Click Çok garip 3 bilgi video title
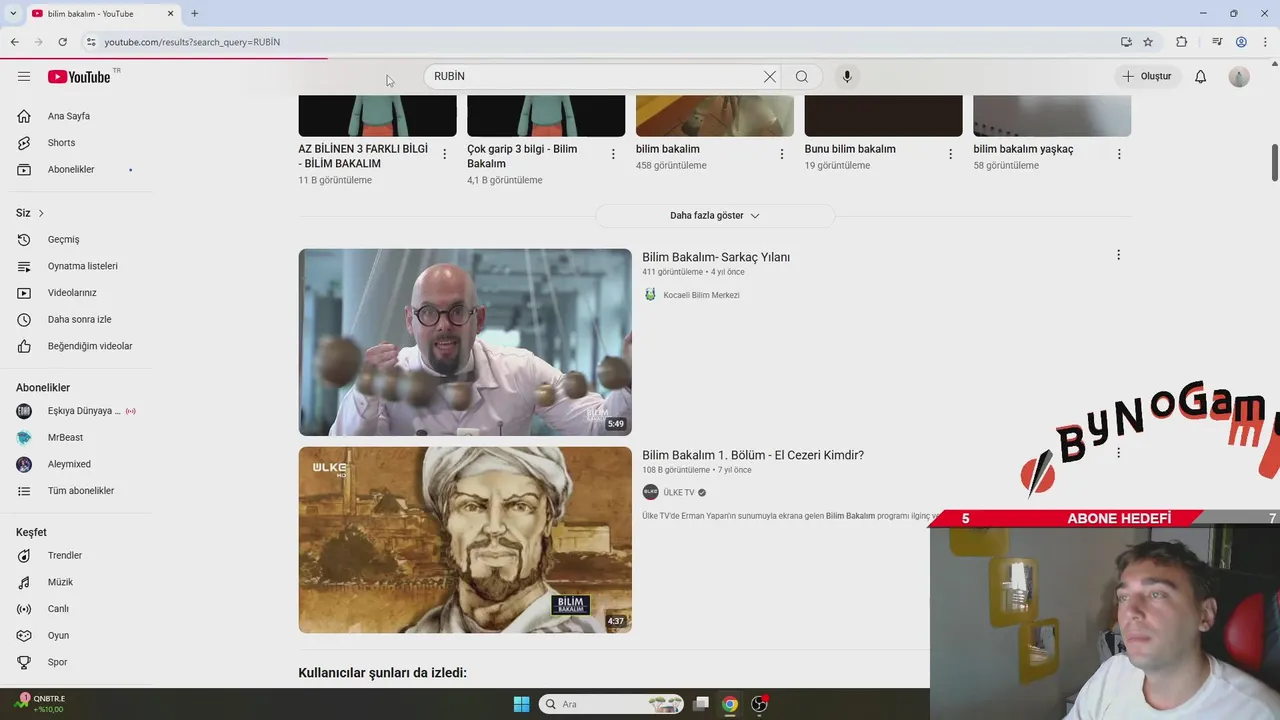Image resolution: width=1280 pixels, height=720 pixels. click(522, 156)
